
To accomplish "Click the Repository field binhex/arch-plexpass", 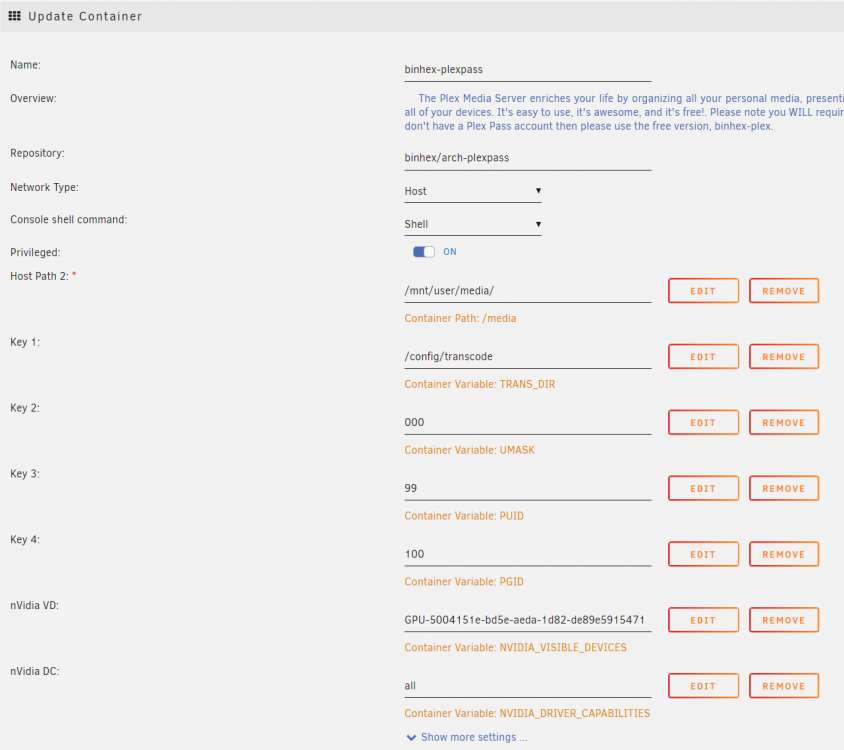I will pyautogui.click(x=528, y=158).
